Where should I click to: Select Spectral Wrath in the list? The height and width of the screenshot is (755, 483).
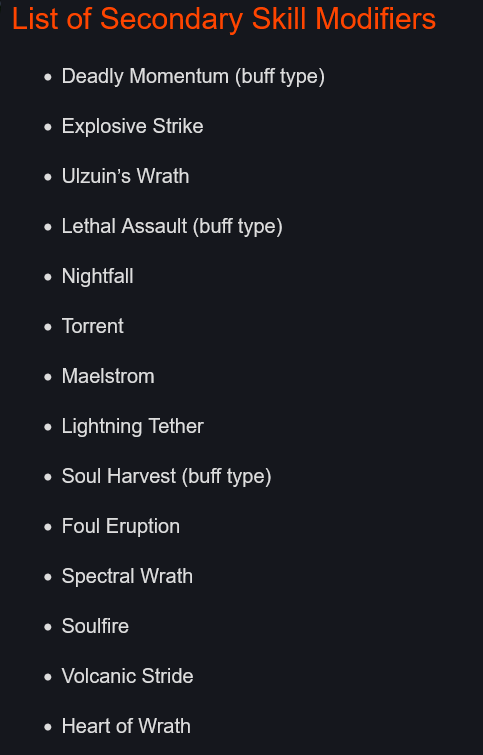(127, 577)
